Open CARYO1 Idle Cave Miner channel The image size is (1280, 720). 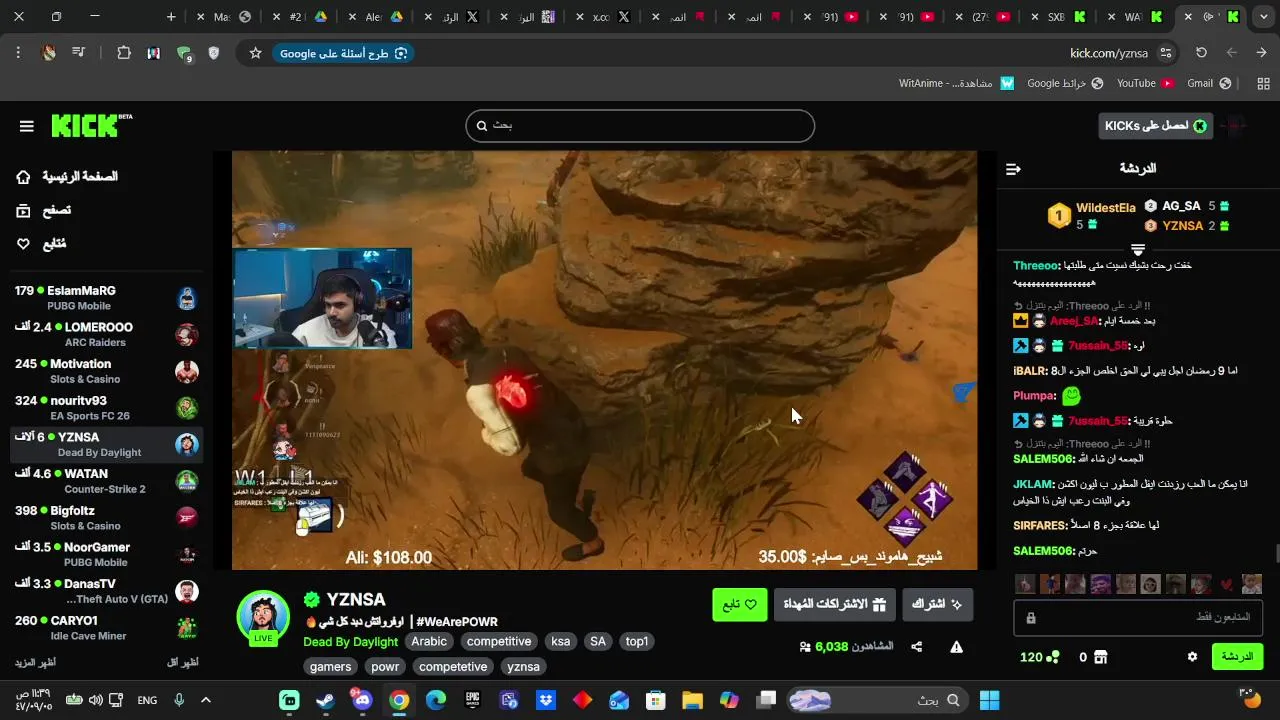106,628
